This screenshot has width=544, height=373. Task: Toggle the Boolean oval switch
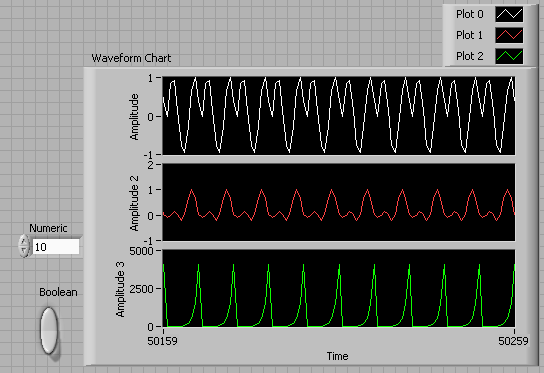(49, 330)
